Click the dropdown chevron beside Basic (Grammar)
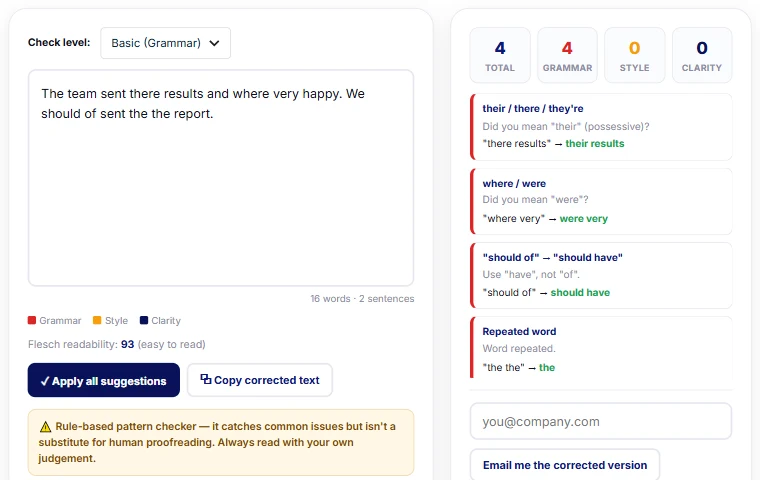 click(214, 43)
